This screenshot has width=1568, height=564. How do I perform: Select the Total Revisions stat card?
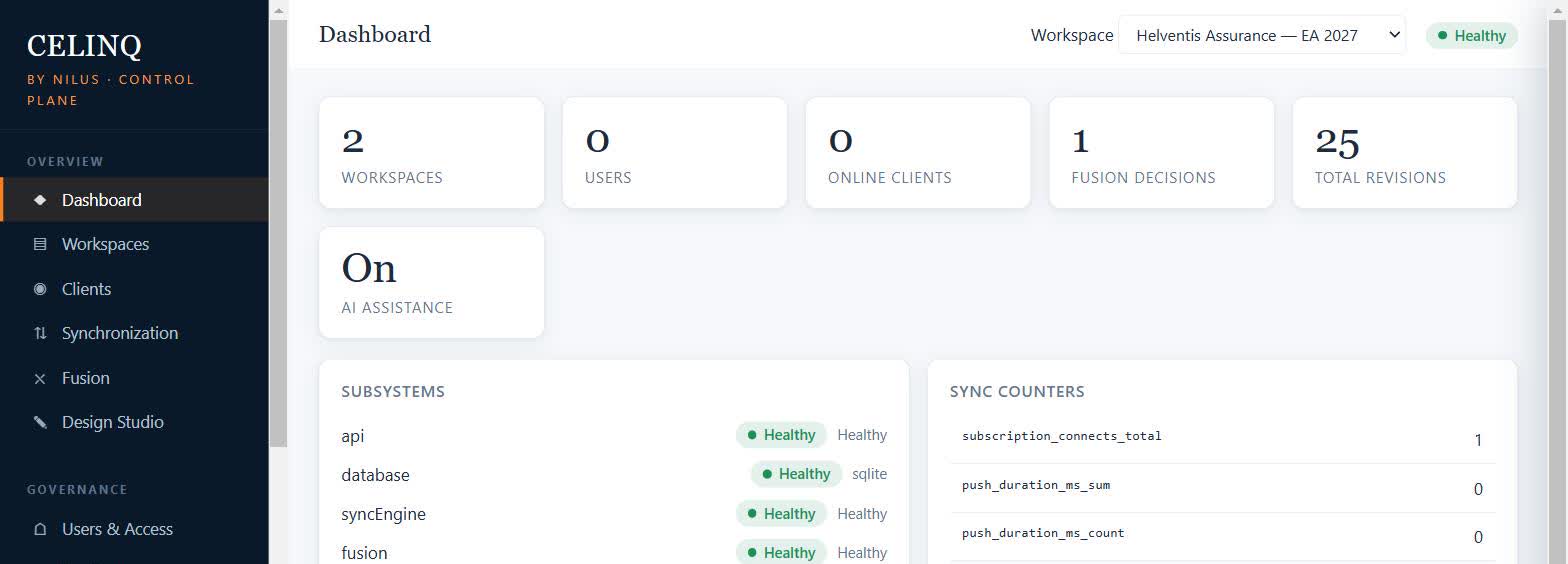pyautogui.click(x=1405, y=153)
